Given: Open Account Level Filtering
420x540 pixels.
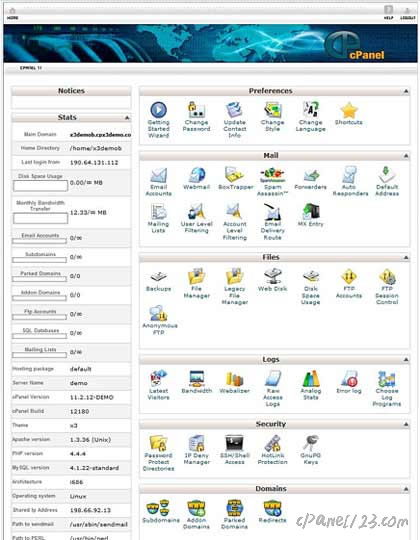Looking at the screenshot, I should click(234, 221).
